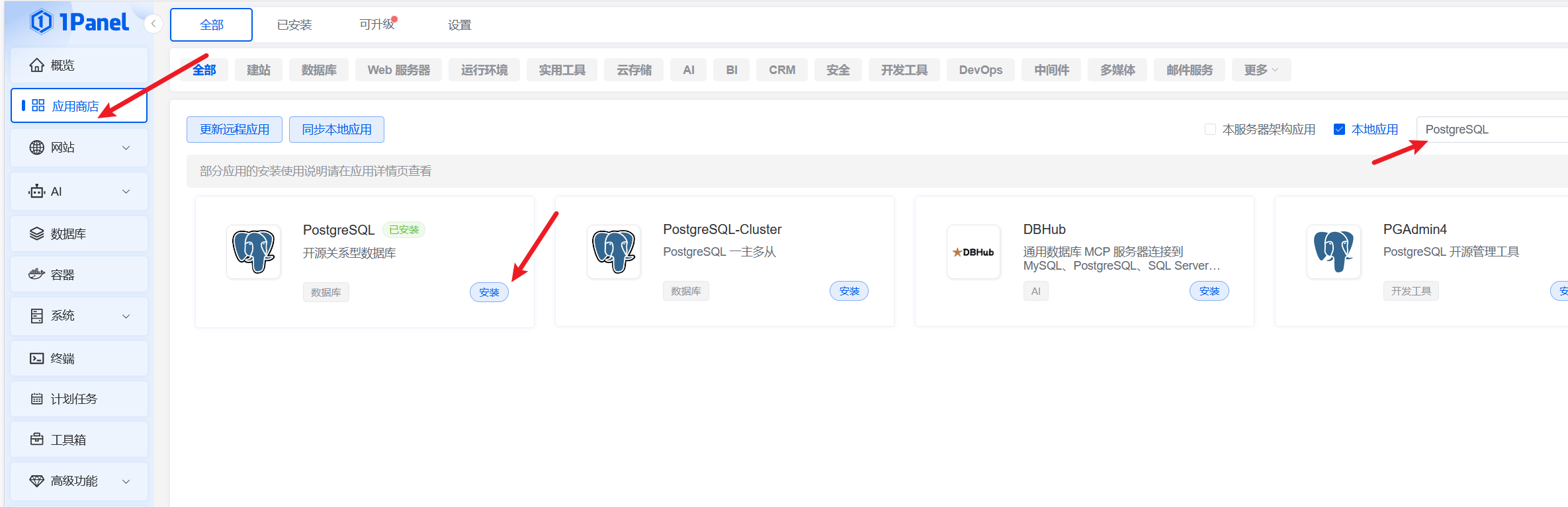Image resolution: width=1568 pixels, height=507 pixels.
Task: Filter by the 中间件 category
Action: [x=1051, y=70]
